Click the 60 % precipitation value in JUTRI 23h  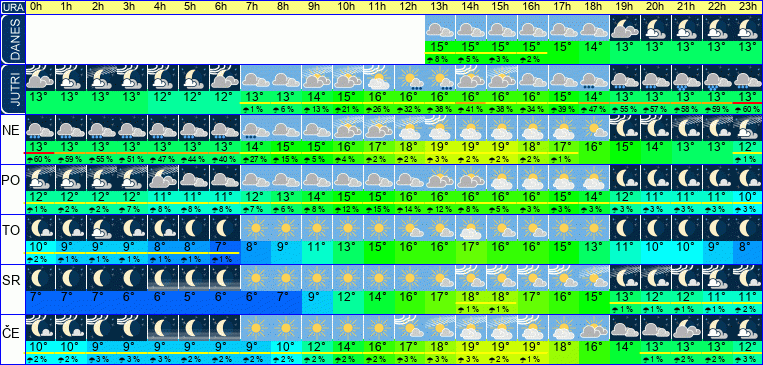tap(748, 109)
